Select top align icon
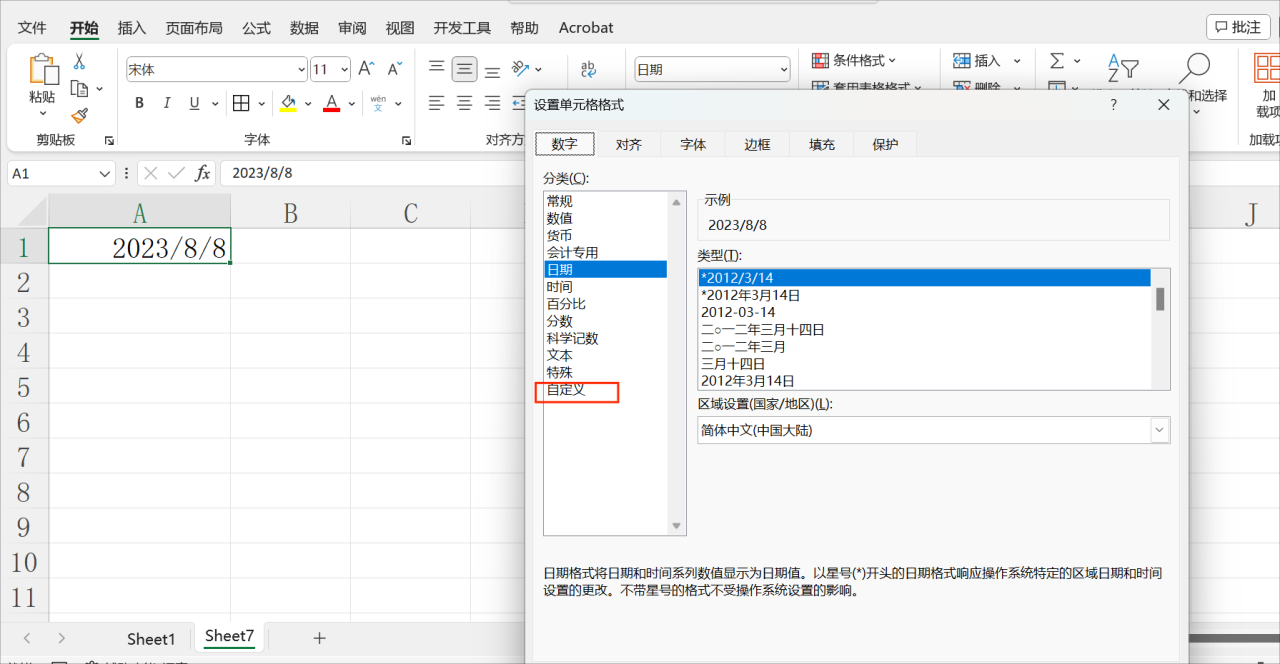This screenshot has width=1280, height=664. [x=436, y=67]
